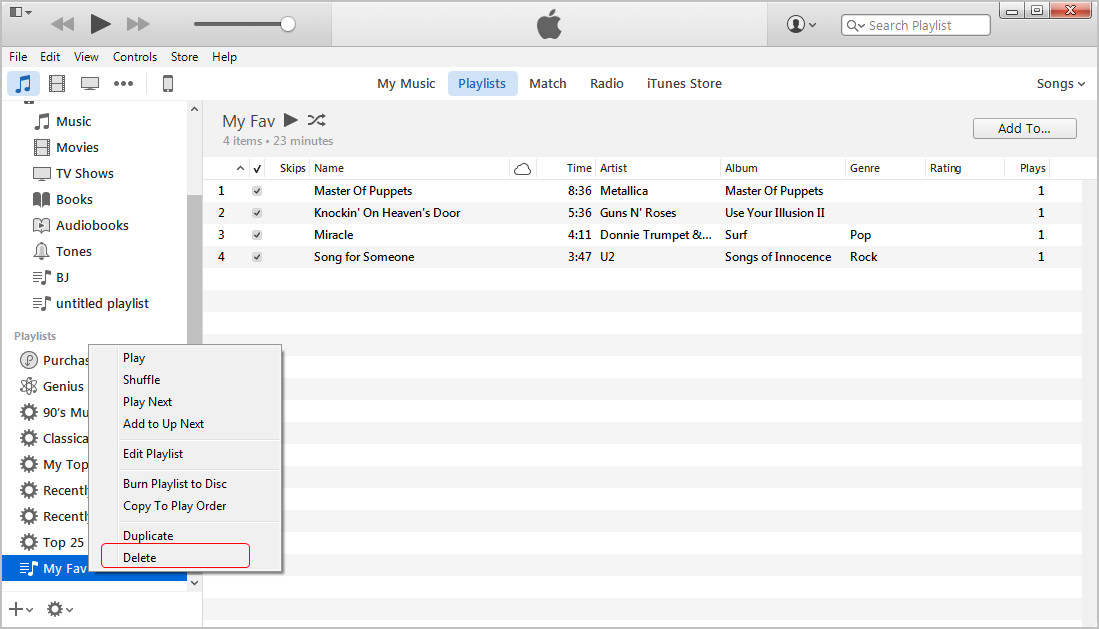Open the My Top Rated smart playlist gear
The width and height of the screenshot is (1099, 629).
[x=29, y=464]
